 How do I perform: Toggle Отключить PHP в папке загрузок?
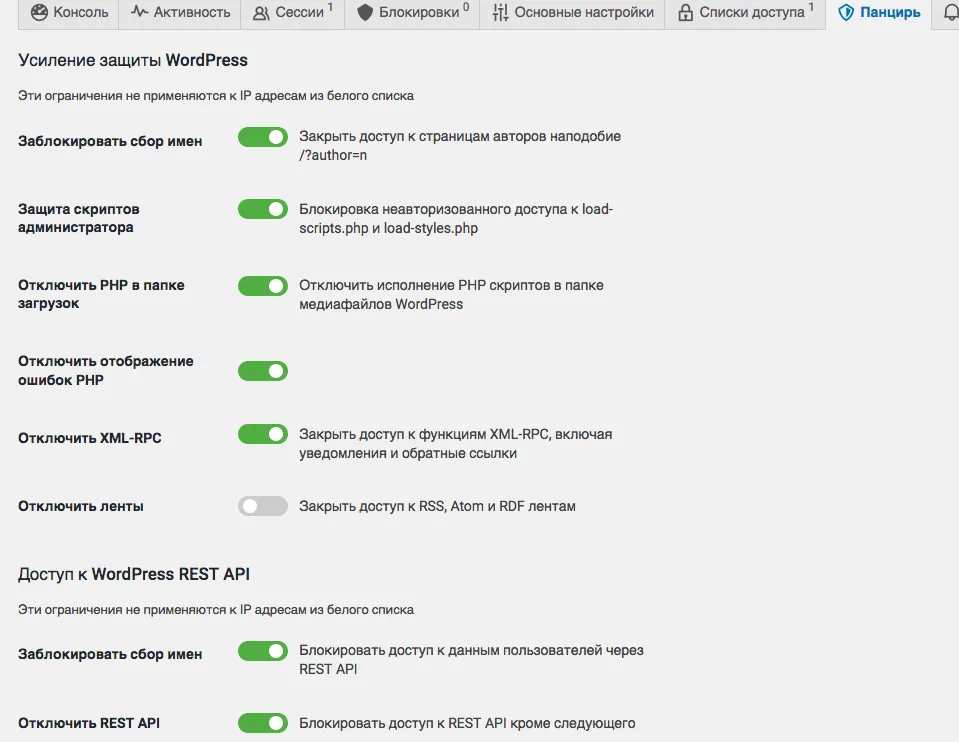[x=263, y=286]
